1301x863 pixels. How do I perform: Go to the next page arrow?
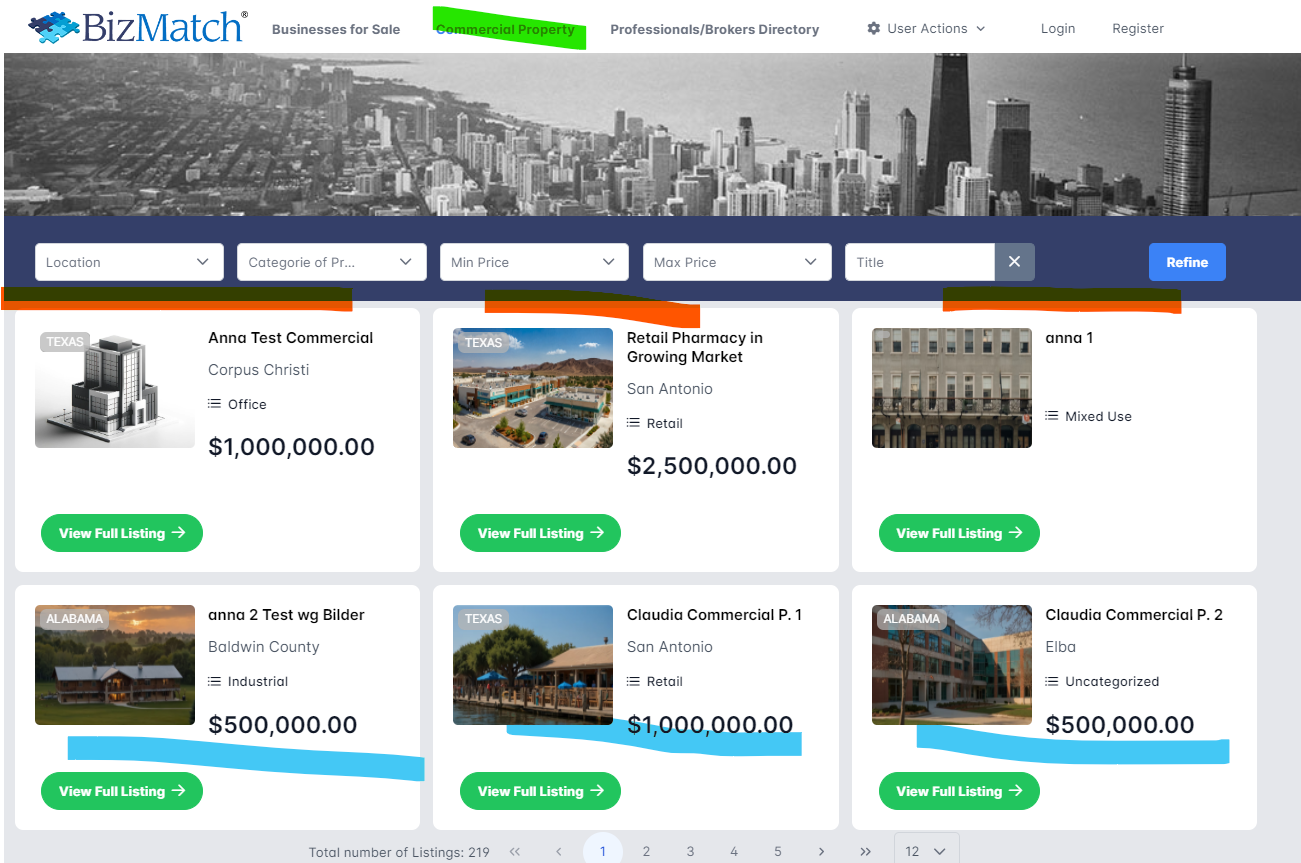tap(821, 851)
